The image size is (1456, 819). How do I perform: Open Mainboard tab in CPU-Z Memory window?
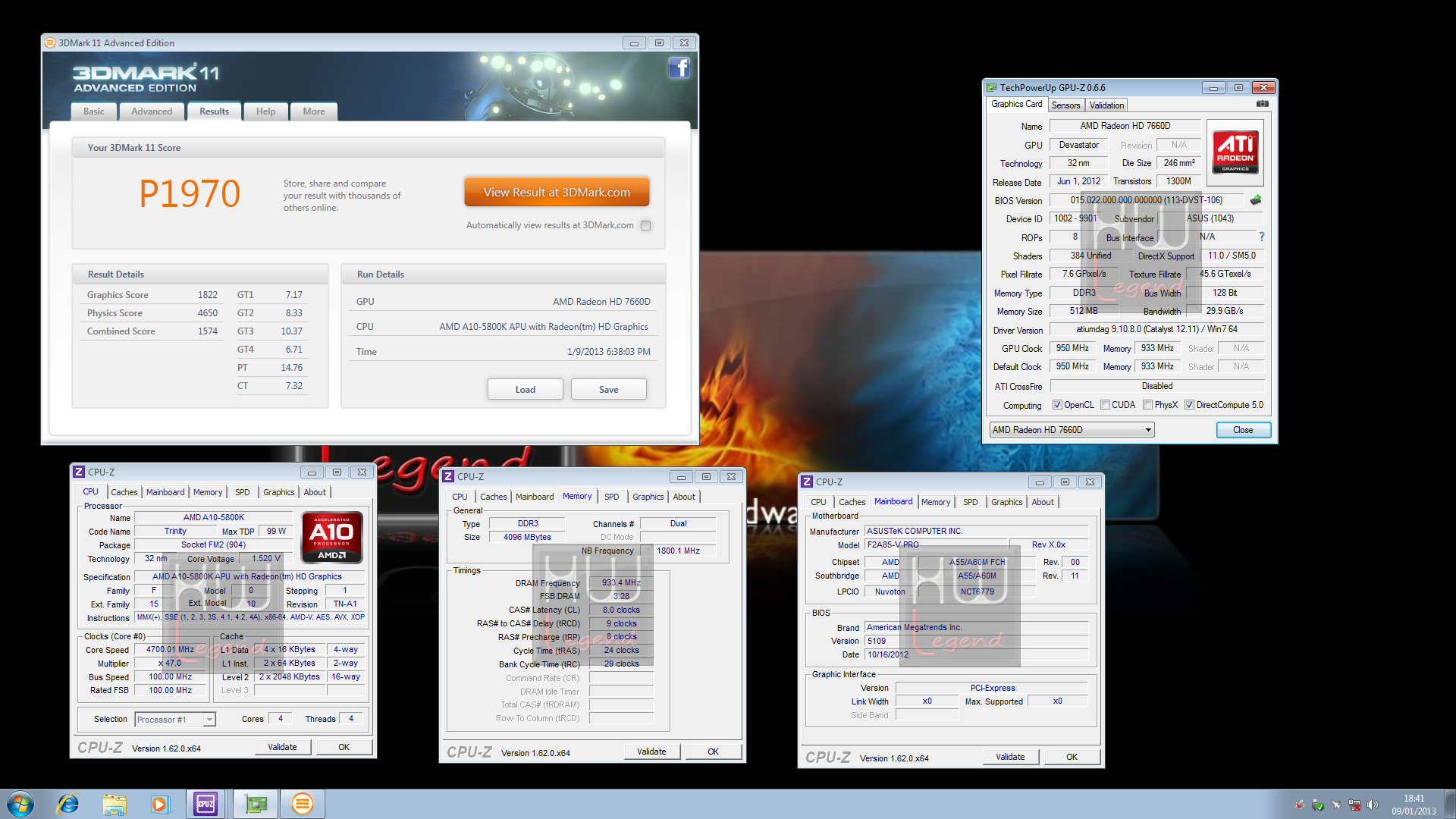pos(535,497)
